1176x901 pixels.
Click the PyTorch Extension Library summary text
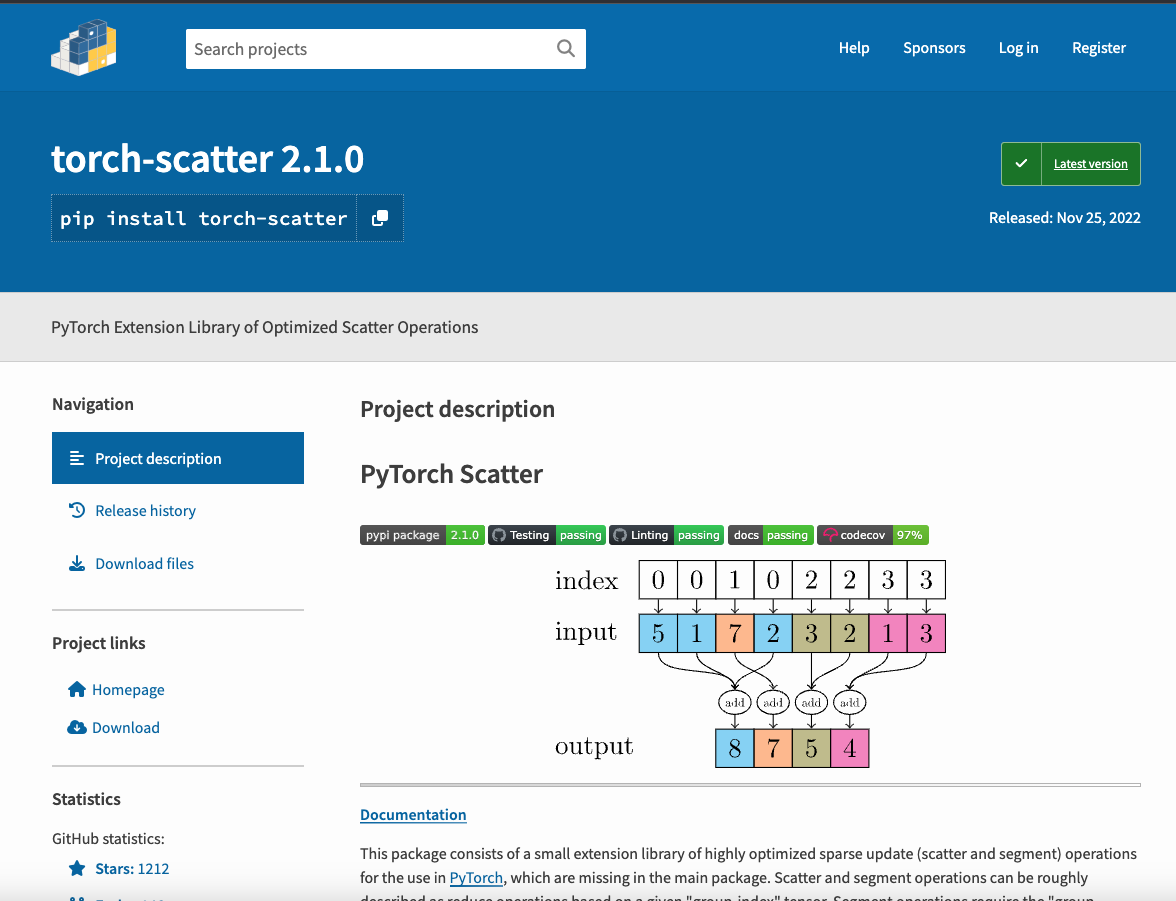coord(265,327)
